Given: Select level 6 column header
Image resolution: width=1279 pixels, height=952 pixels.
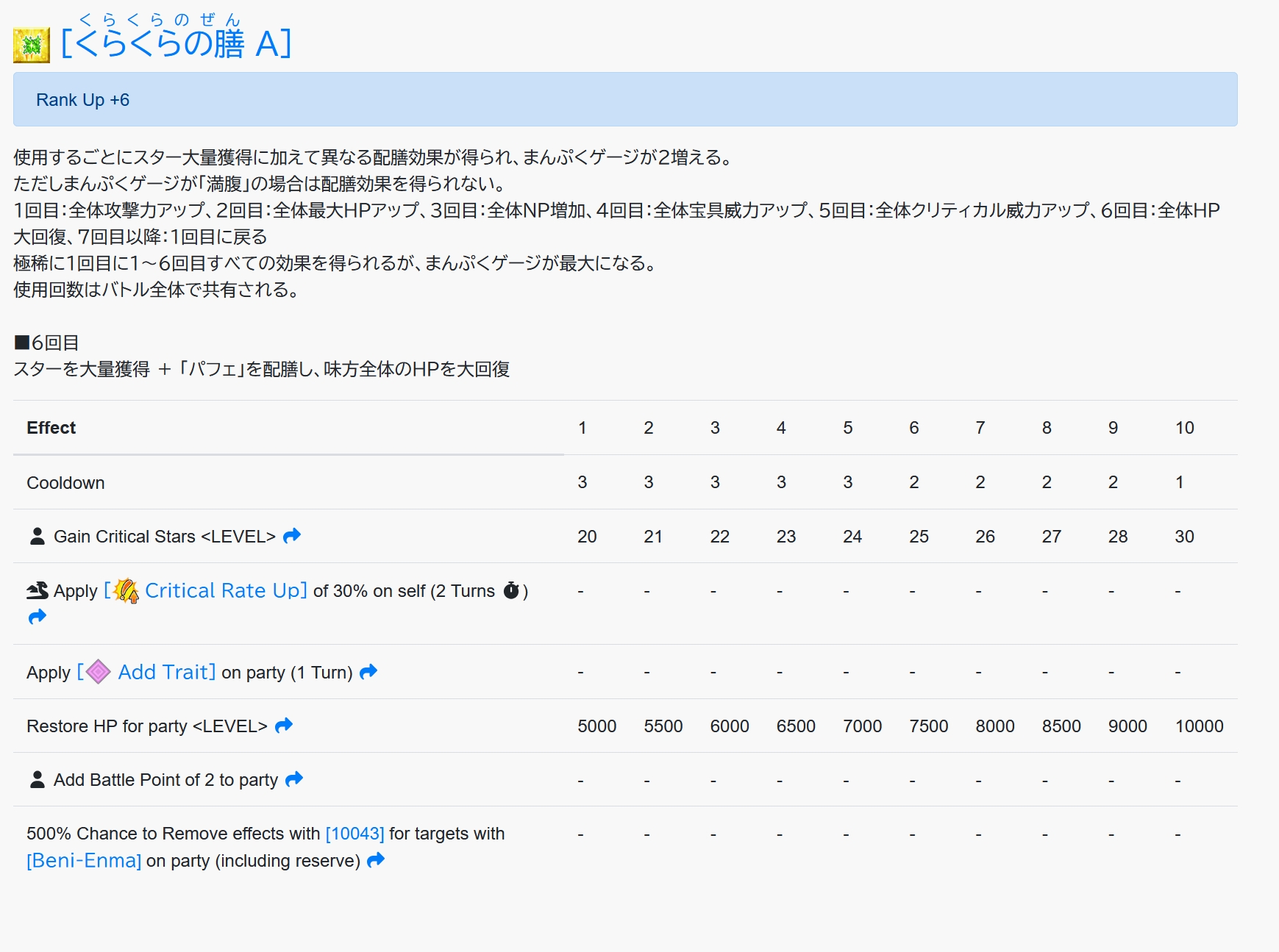Looking at the screenshot, I should [913, 428].
